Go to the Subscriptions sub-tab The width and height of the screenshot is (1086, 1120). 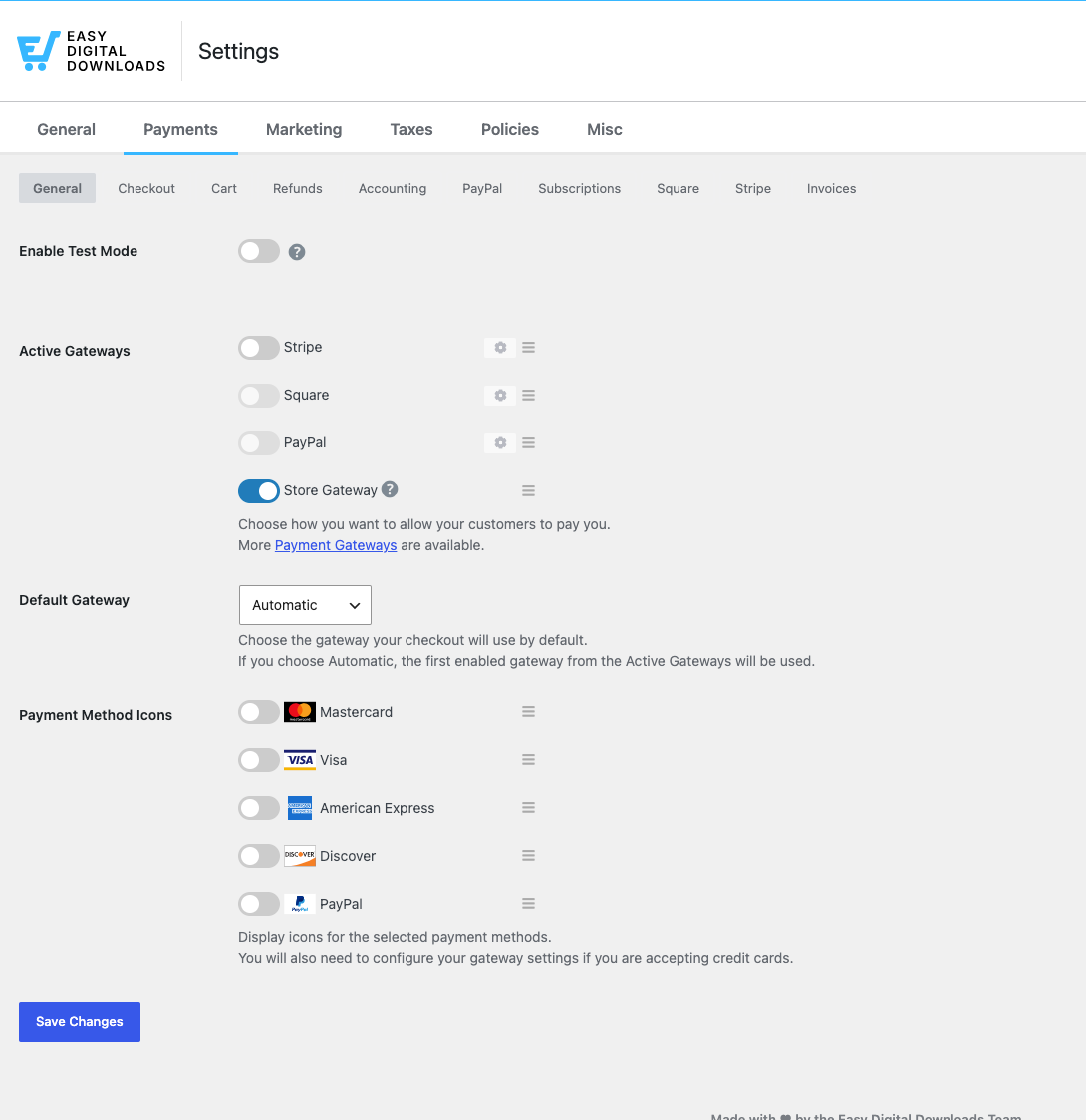580,188
